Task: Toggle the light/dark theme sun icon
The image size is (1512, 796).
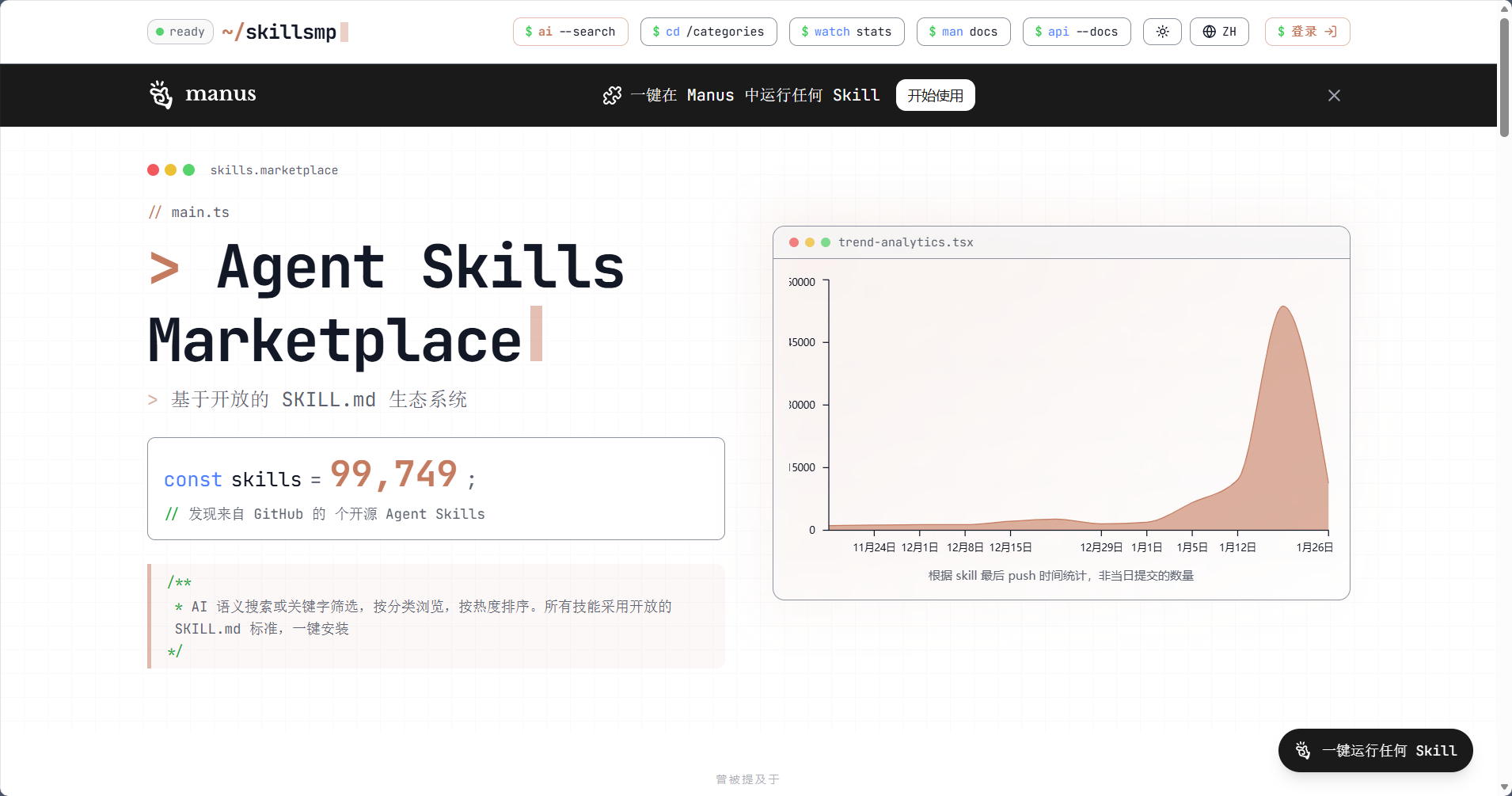Action: point(1162,32)
